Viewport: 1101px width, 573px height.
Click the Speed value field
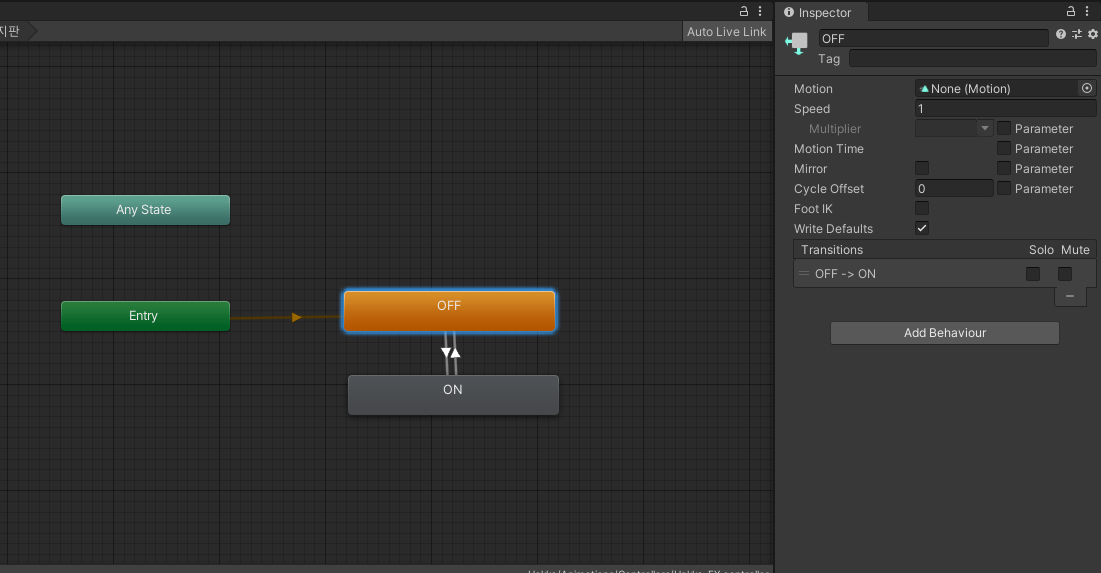(1006, 109)
